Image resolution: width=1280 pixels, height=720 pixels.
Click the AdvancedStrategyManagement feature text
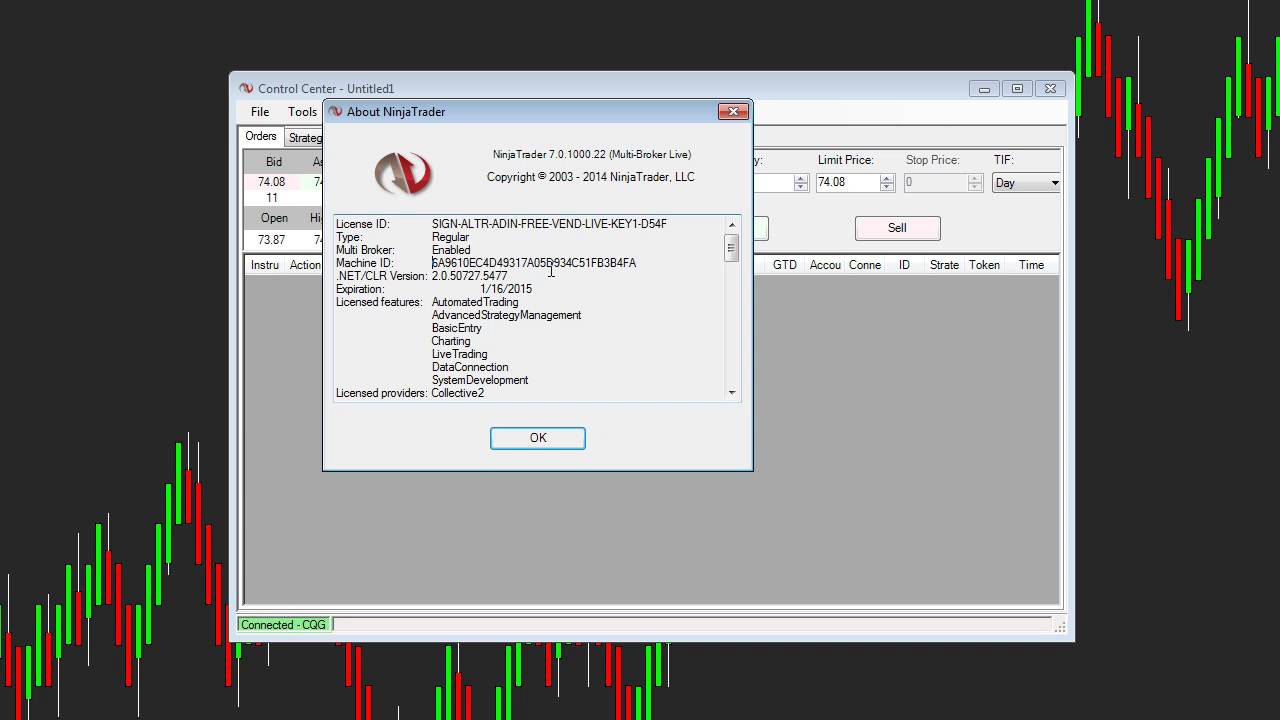pos(506,315)
